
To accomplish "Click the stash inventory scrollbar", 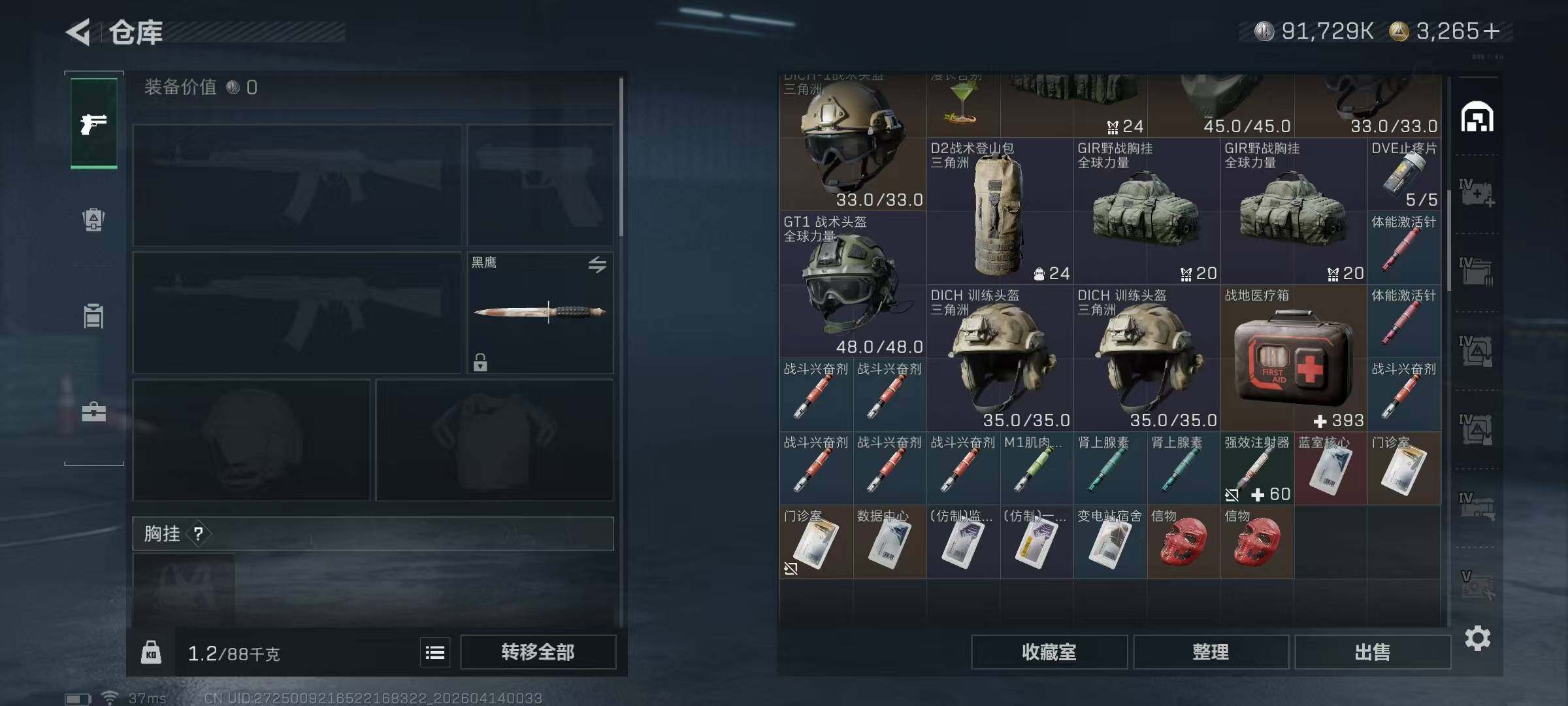I will coord(1448,241).
